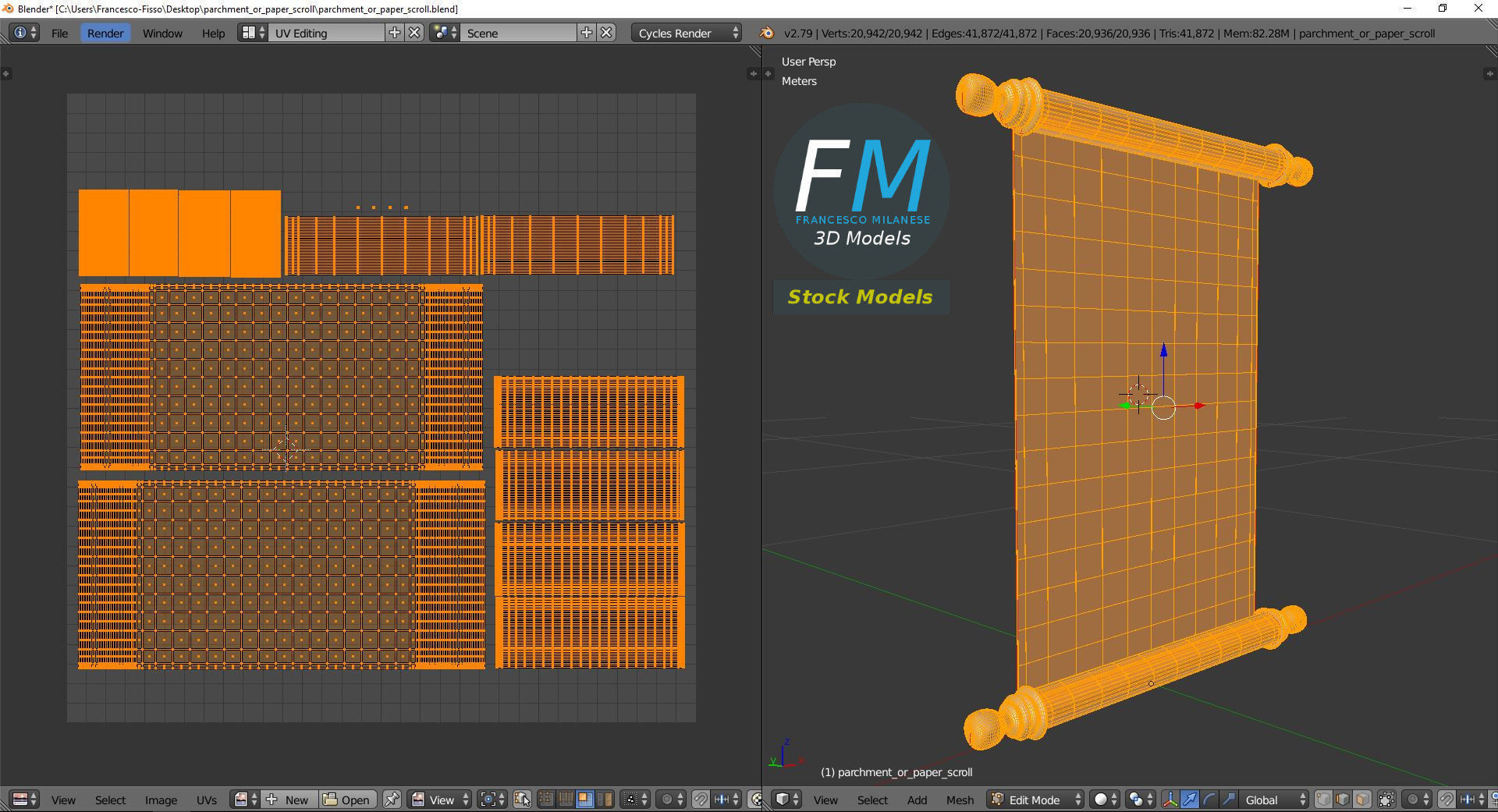Select UV edge selection mode

(566, 800)
